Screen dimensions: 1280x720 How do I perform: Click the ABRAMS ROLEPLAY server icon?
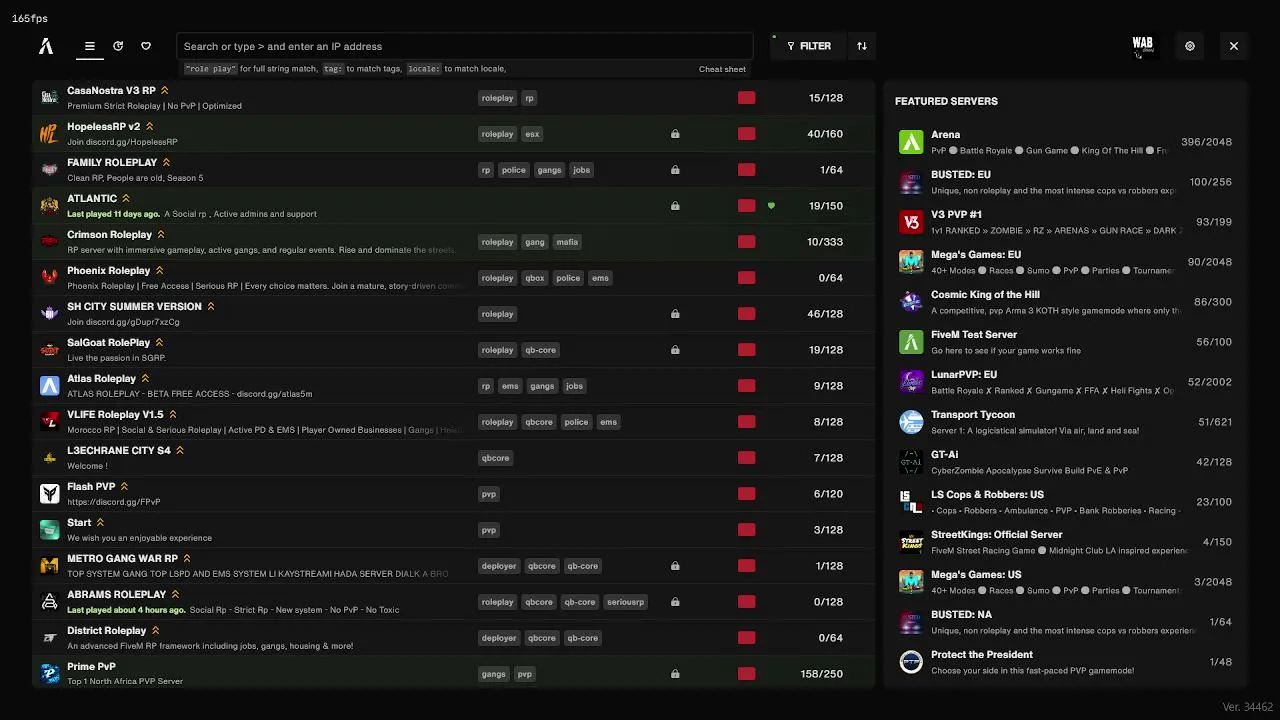click(x=49, y=602)
